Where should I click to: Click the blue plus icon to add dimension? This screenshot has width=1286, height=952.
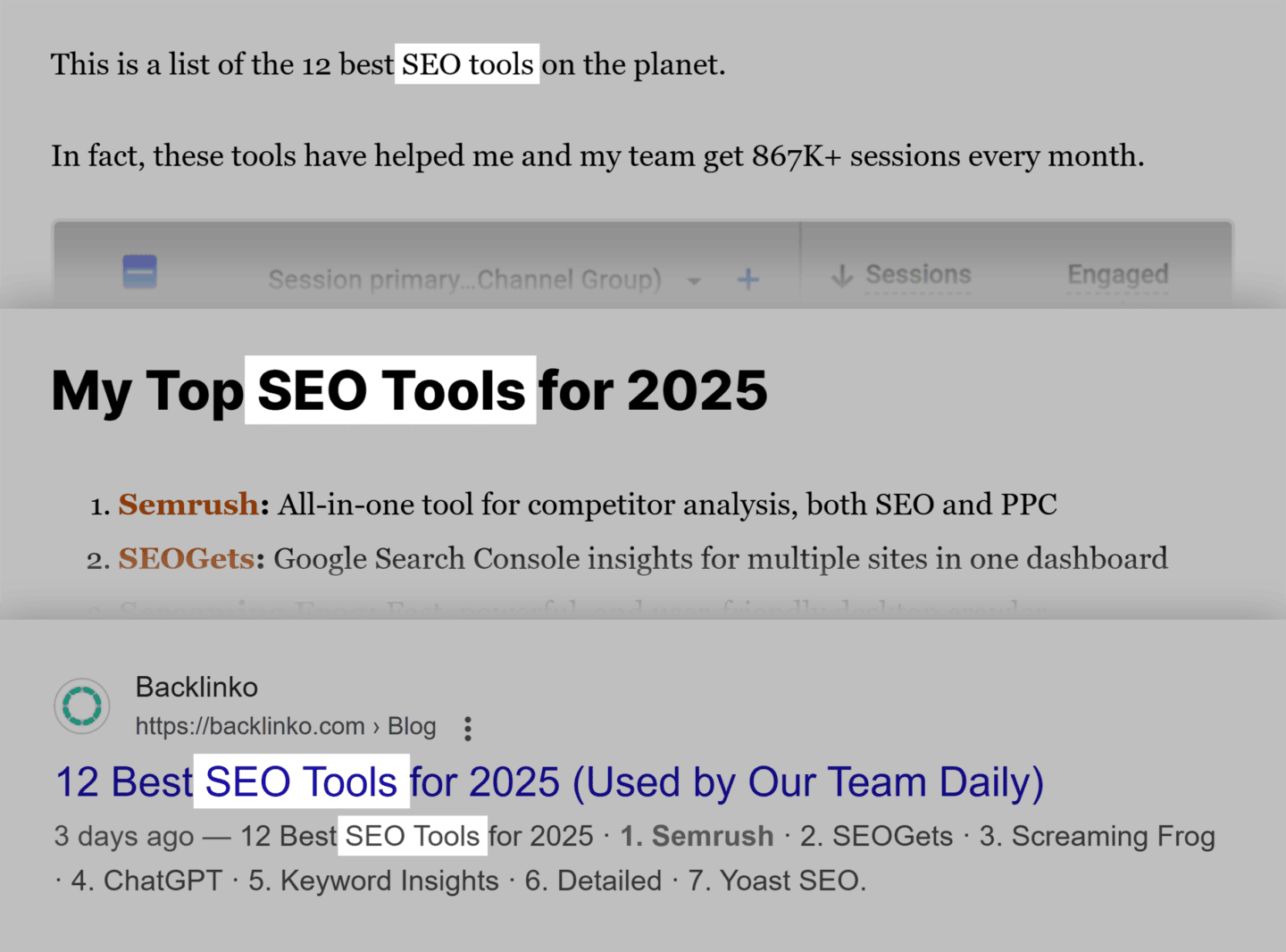click(x=748, y=280)
